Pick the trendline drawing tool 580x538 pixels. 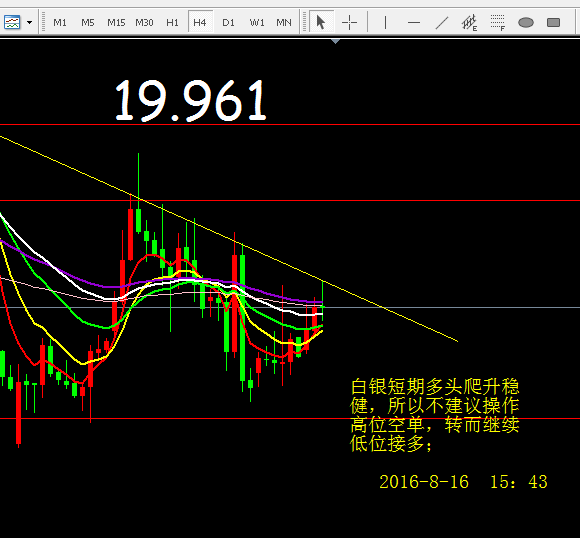pos(442,23)
